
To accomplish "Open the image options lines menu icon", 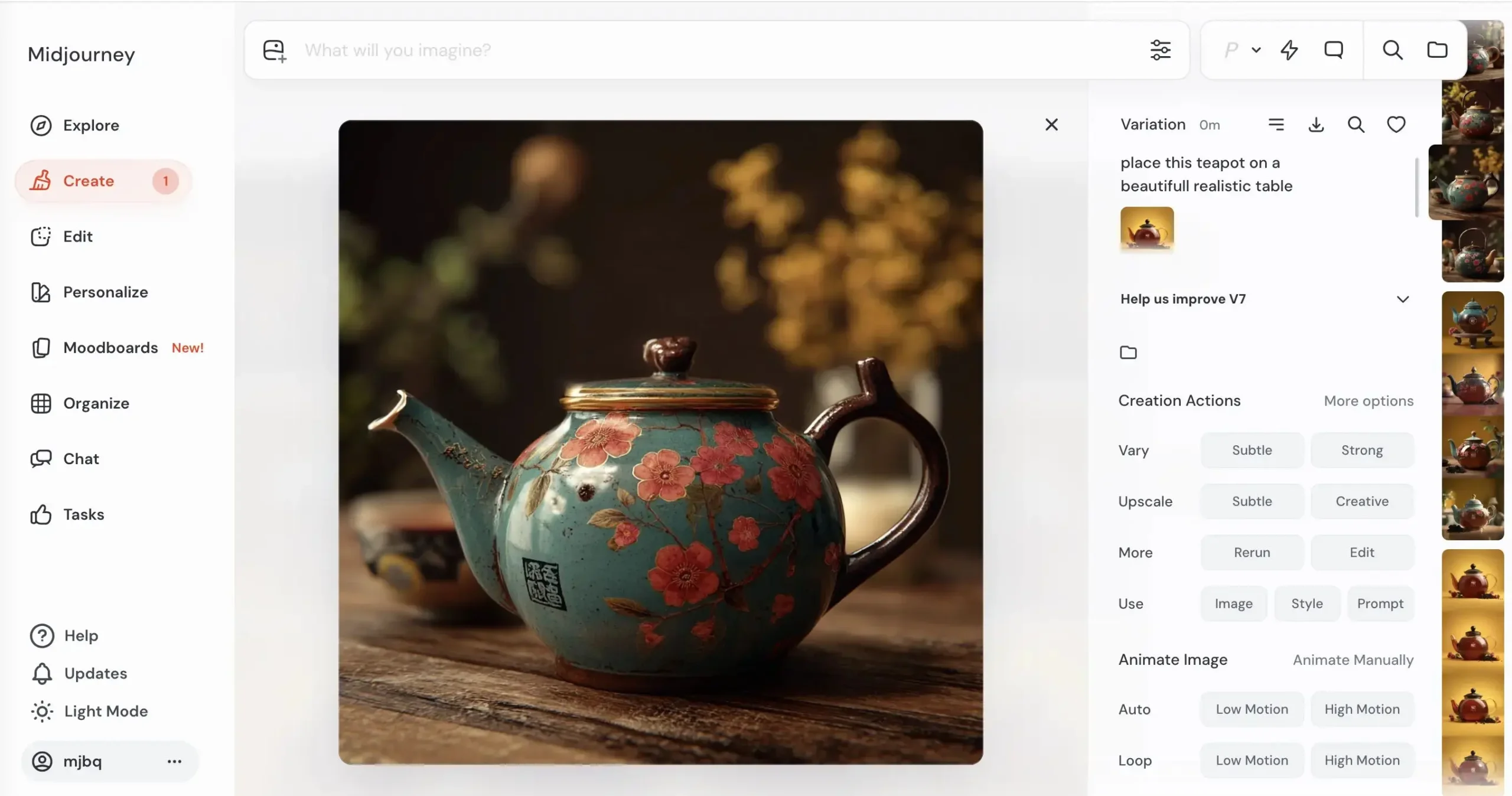I will tap(1276, 125).
